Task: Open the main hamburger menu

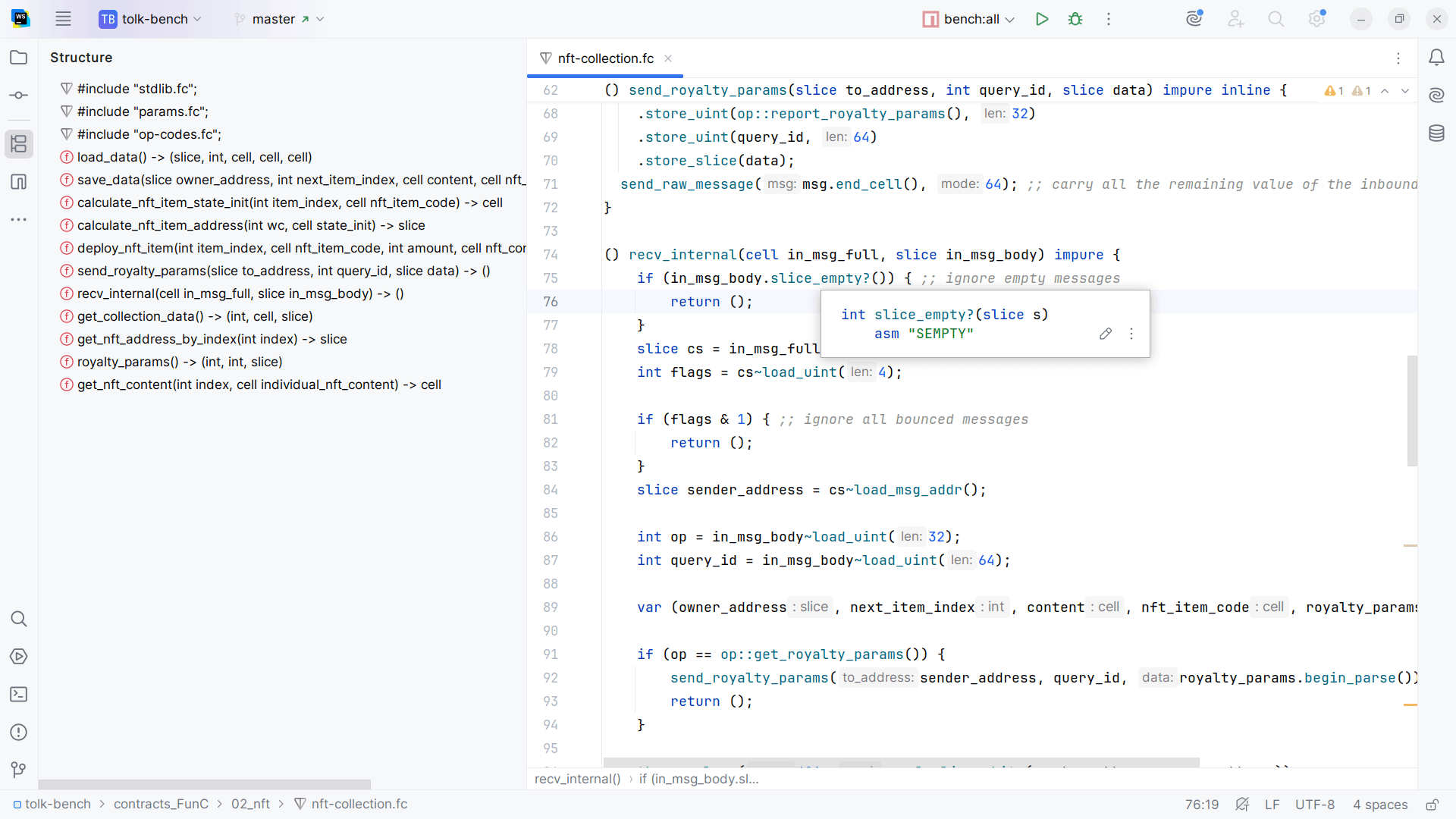Action: (x=63, y=19)
